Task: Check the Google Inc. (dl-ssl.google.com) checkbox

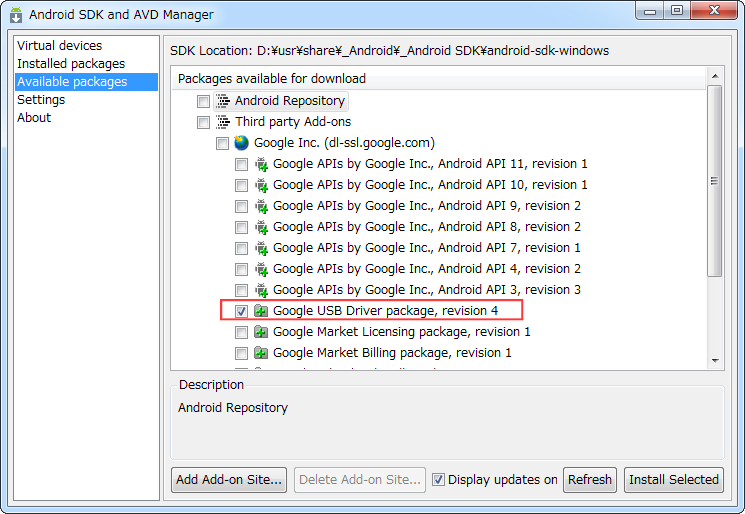Action: tap(222, 143)
